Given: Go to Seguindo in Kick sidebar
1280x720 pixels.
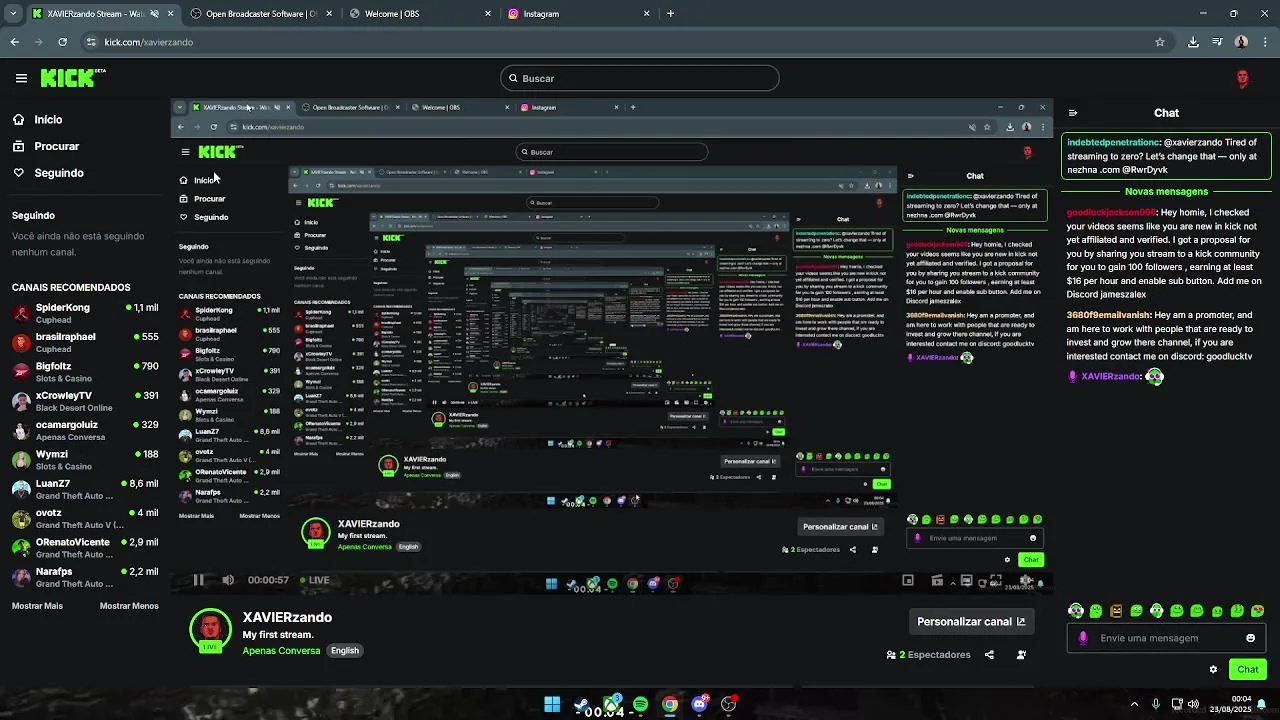Looking at the screenshot, I should pyautogui.click(x=48, y=173).
